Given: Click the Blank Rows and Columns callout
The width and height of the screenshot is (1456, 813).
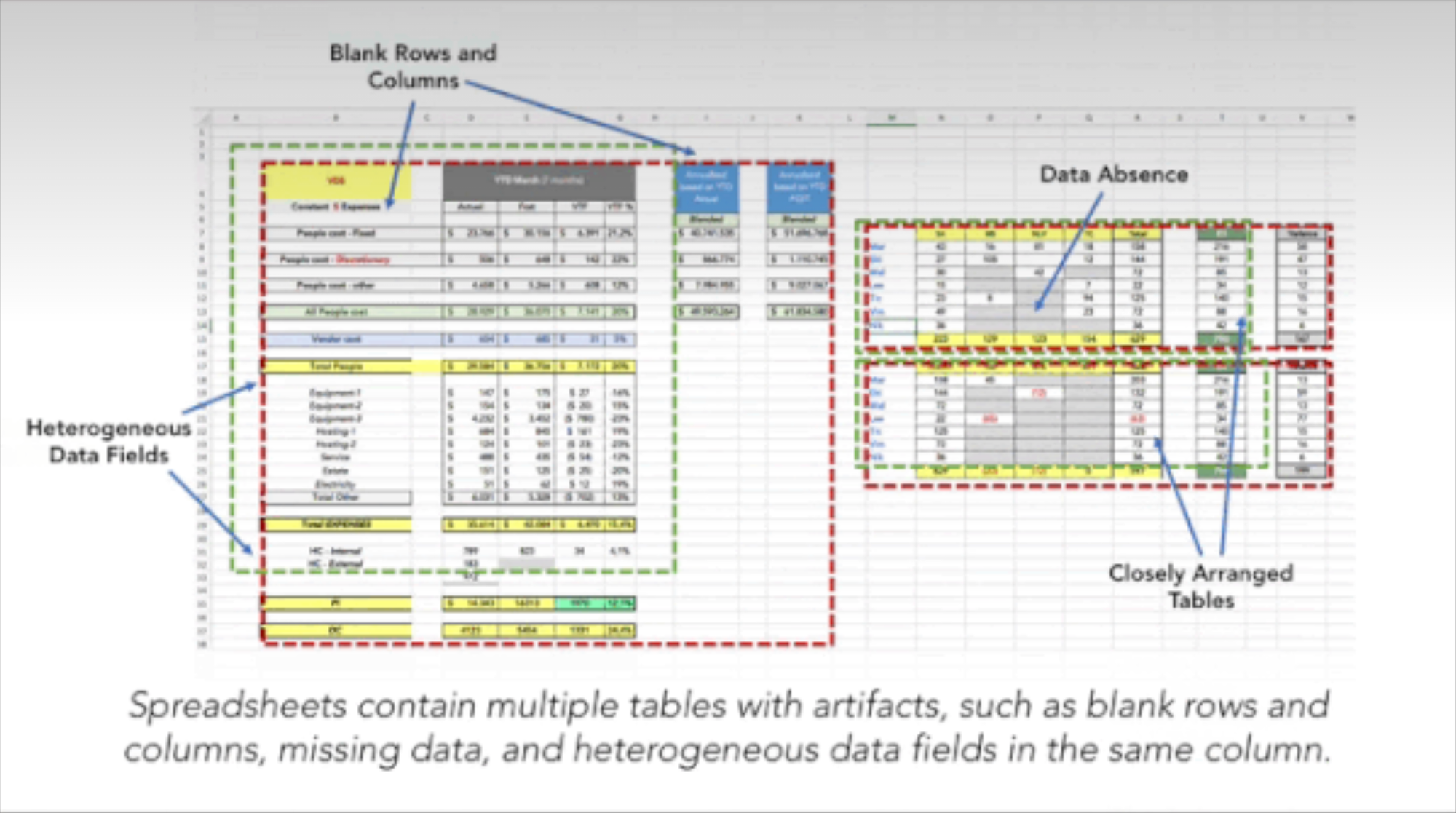Looking at the screenshot, I should click(413, 66).
